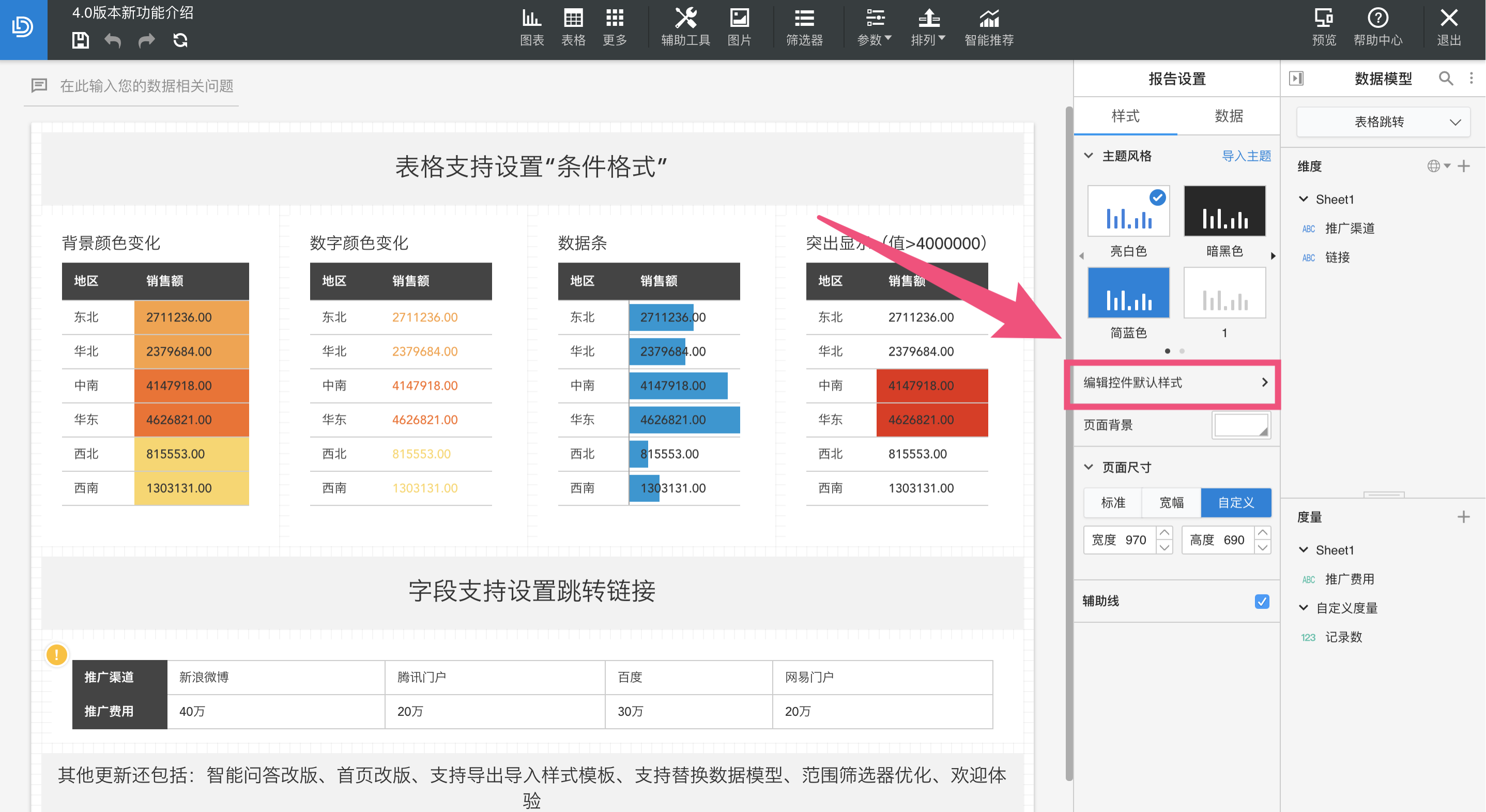The width and height of the screenshot is (1486, 812).
Task: Open the 预览 preview mode
Action: click(x=1323, y=27)
